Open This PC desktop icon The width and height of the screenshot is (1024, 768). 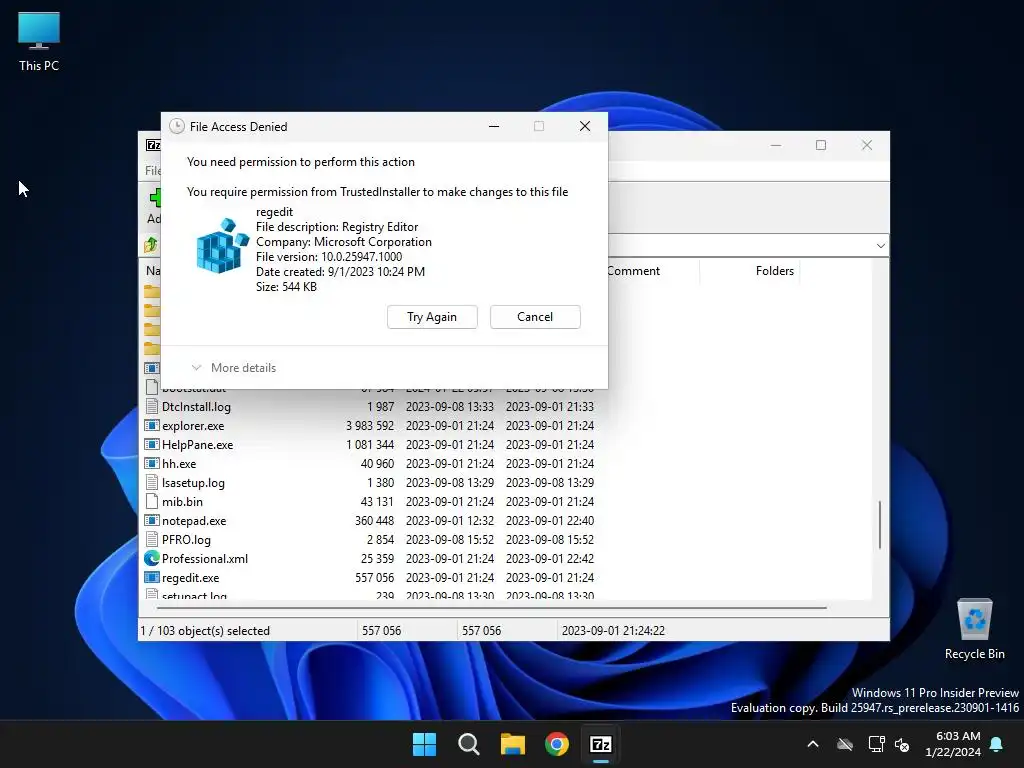(39, 42)
